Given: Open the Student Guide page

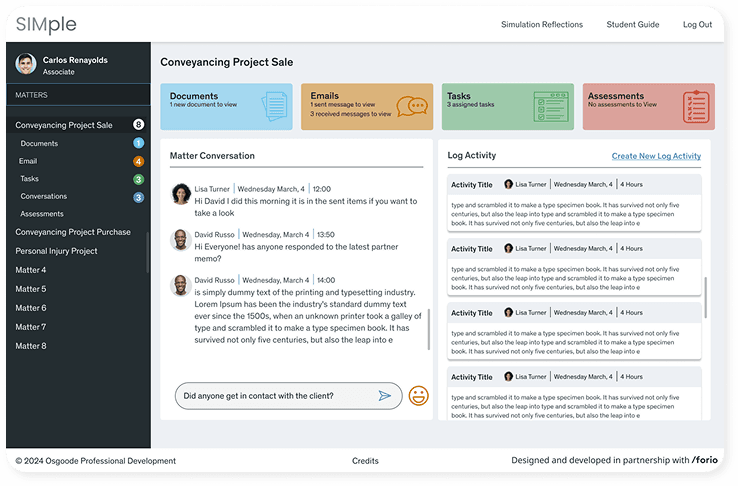Looking at the screenshot, I should [632, 25].
